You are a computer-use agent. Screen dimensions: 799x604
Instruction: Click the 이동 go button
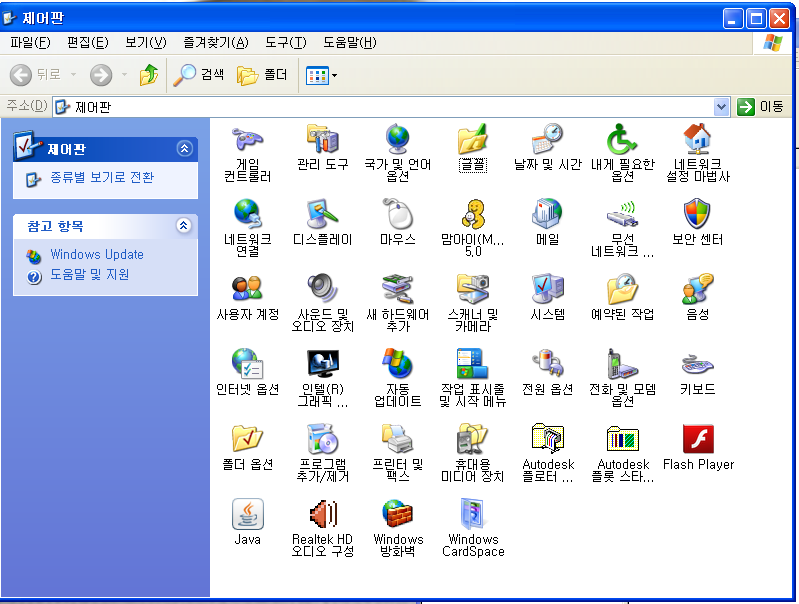click(761, 106)
